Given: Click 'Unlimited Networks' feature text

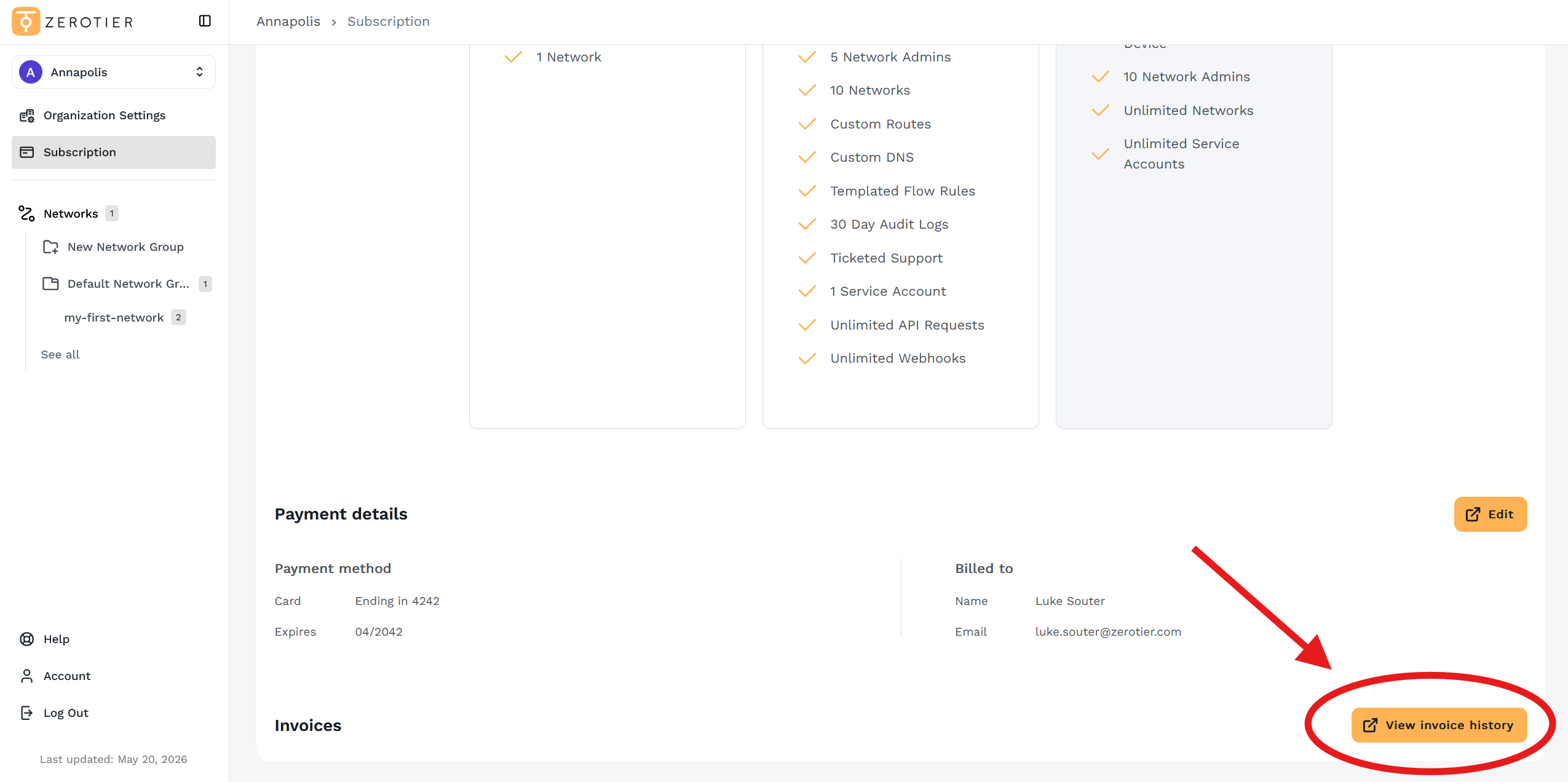Looking at the screenshot, I should coord(1189,111).
